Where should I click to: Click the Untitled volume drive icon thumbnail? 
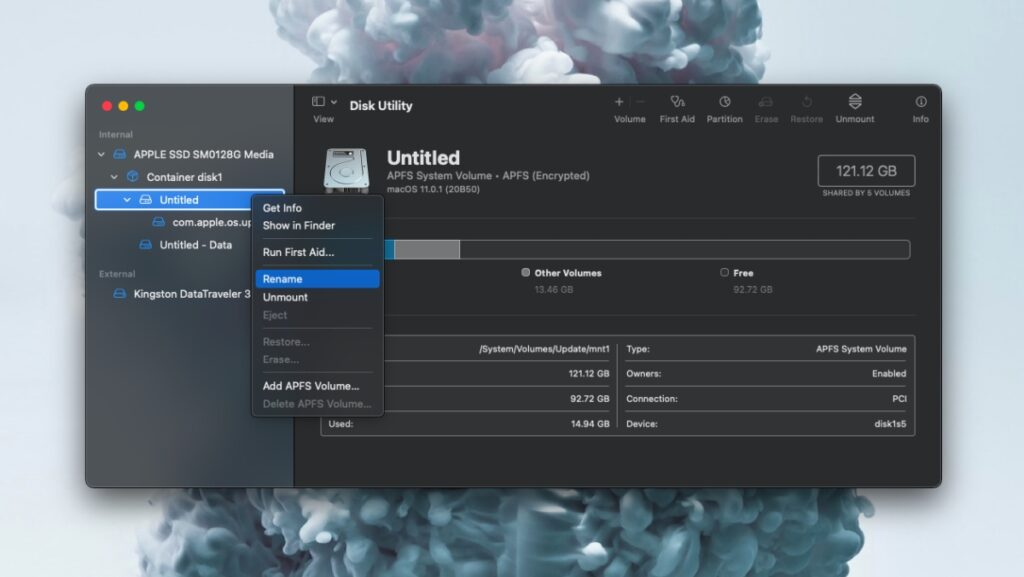point(348,170)
